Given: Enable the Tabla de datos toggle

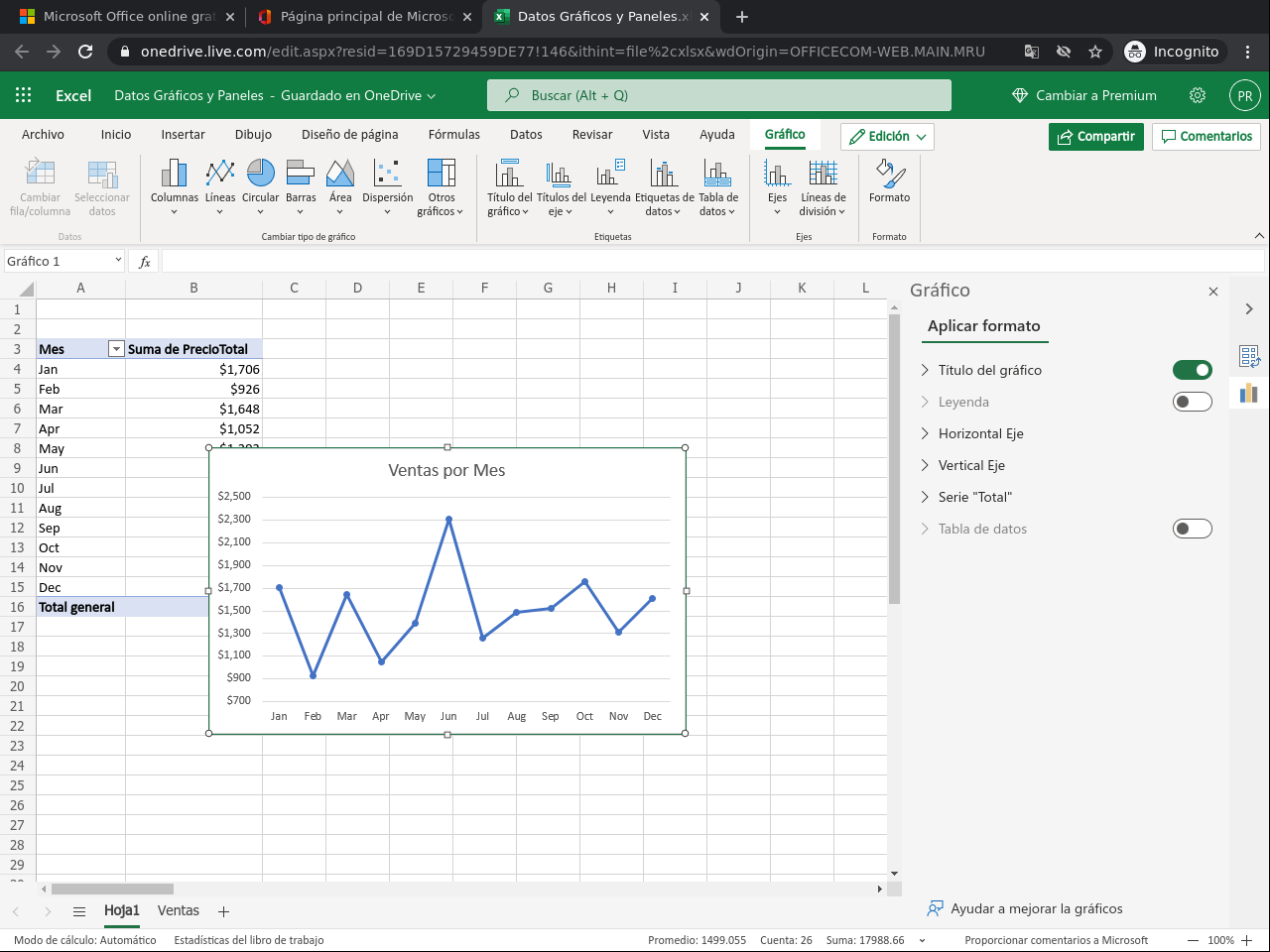Looking at the screenshot, I should [x=1192, y=529].
